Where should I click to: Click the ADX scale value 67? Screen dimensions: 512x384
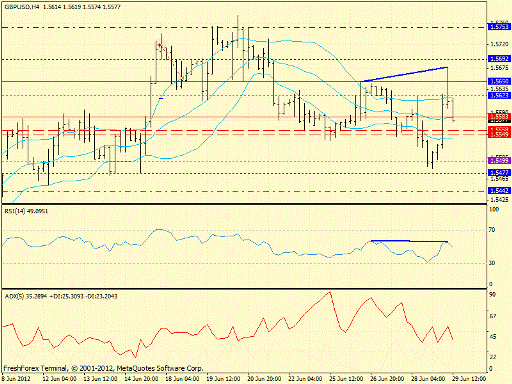click(492, 316)
